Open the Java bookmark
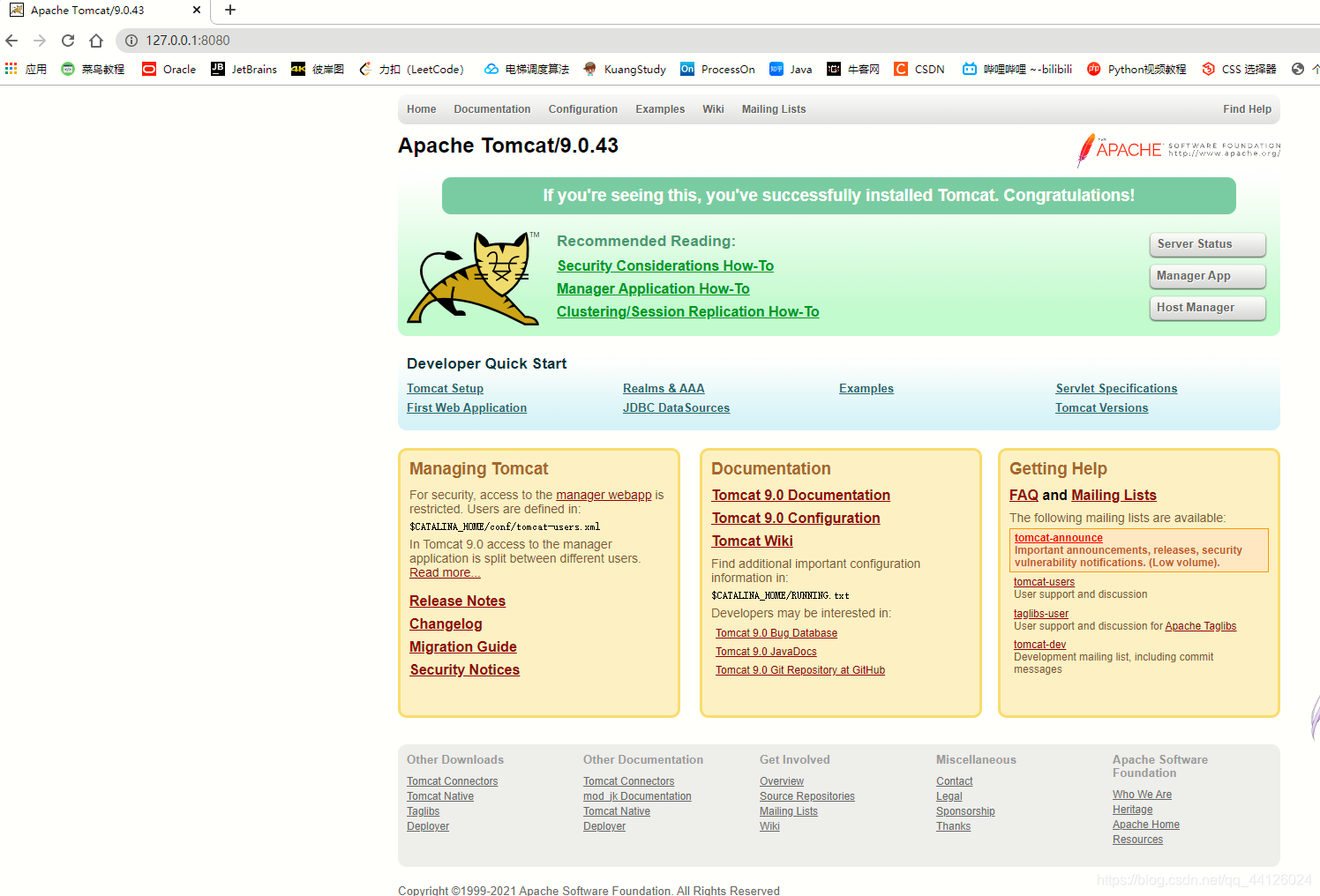 (x=791, y=69)
